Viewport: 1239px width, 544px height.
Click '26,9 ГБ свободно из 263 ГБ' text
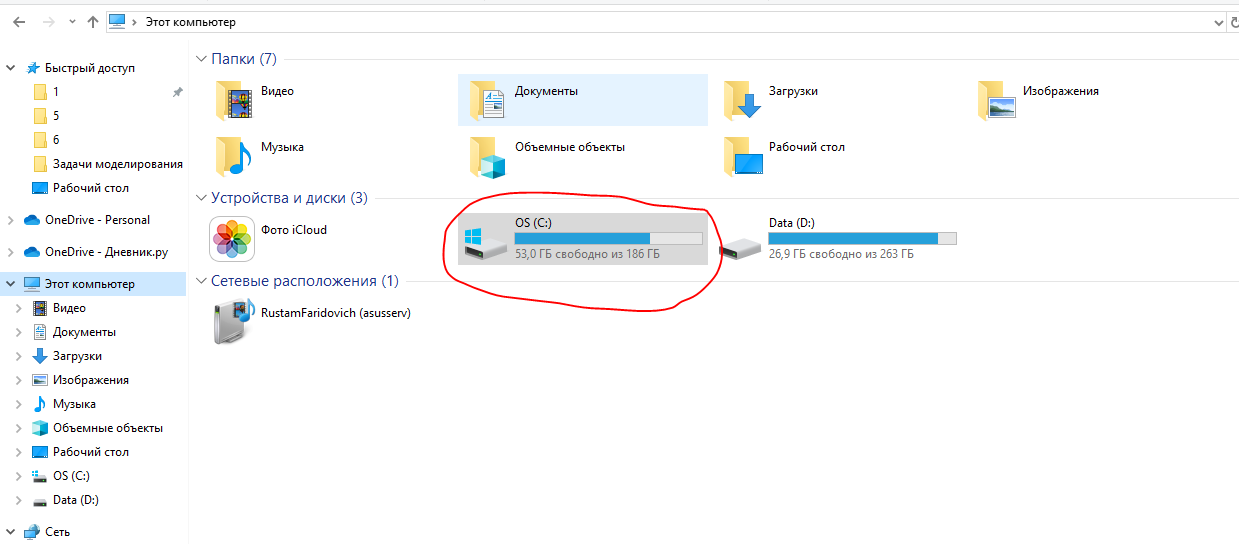841,254
